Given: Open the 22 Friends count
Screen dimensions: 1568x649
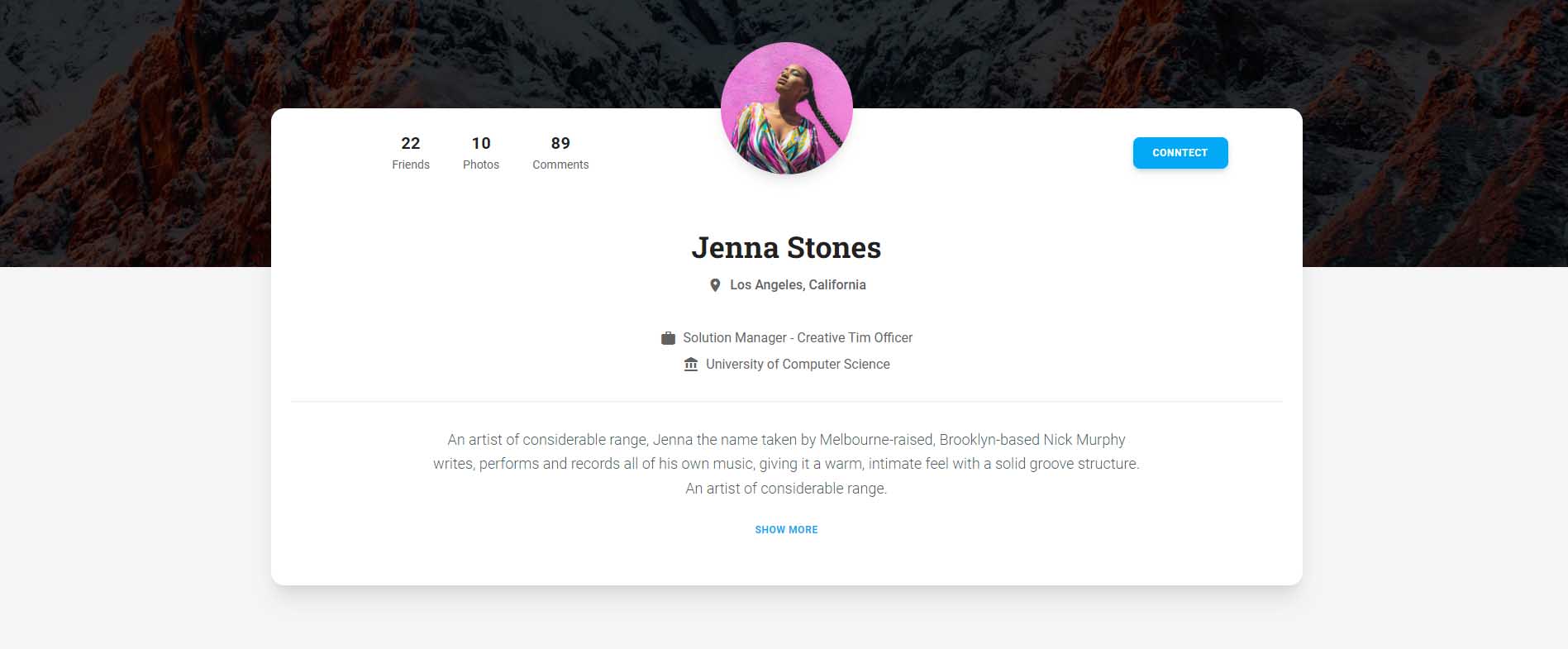Looking at the screenshot, I should [411, 143].
